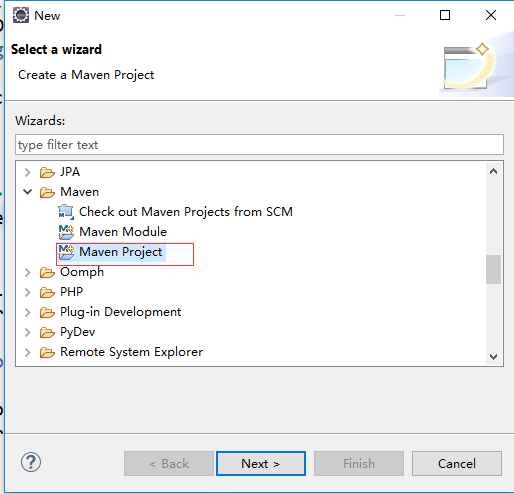The width and height of the screenshot is (514, 494).
Task: Select the PHP label
Action: (71, 292)
